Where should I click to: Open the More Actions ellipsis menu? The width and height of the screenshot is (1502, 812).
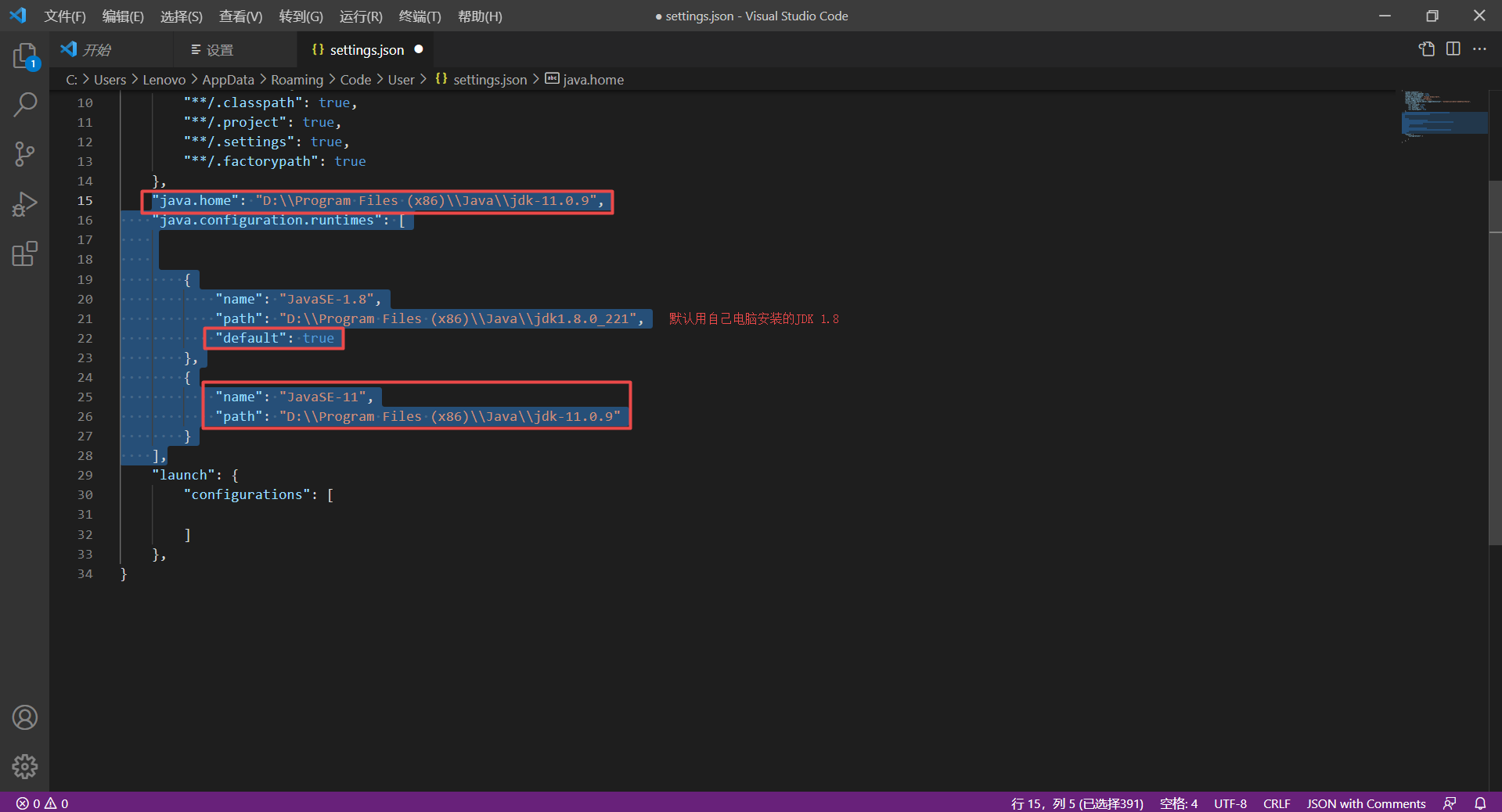pyautogui.click(x=1479, y=49)
